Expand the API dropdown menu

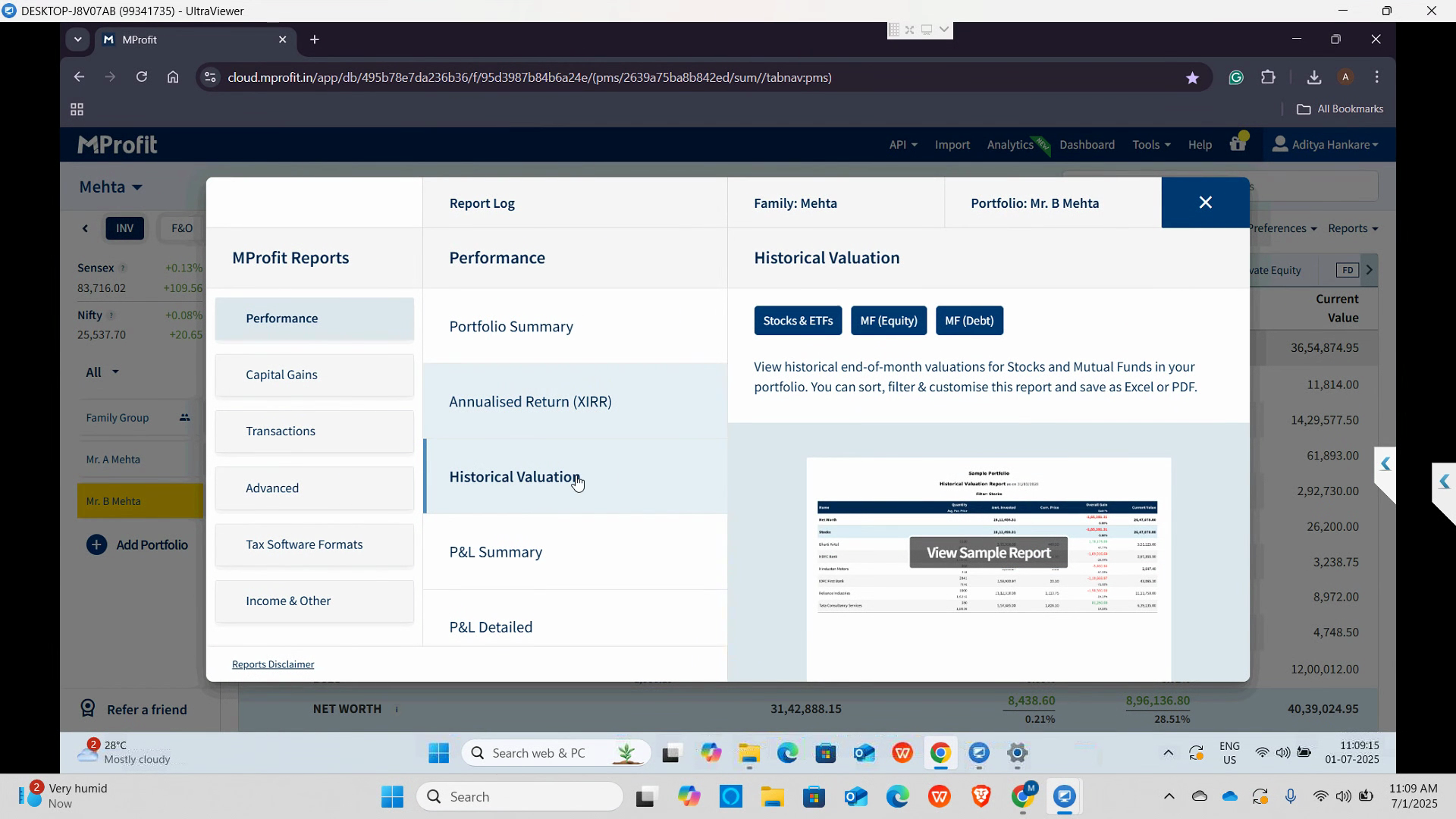point(902,145)
